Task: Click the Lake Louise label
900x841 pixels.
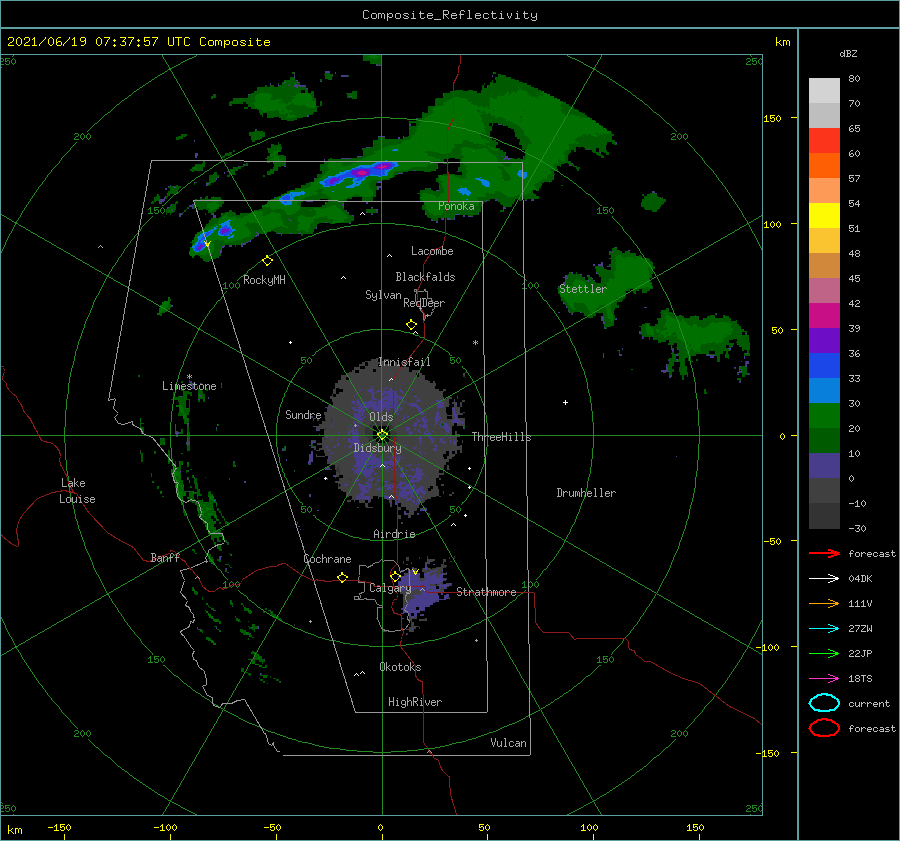Action: [x=77, y=491]
